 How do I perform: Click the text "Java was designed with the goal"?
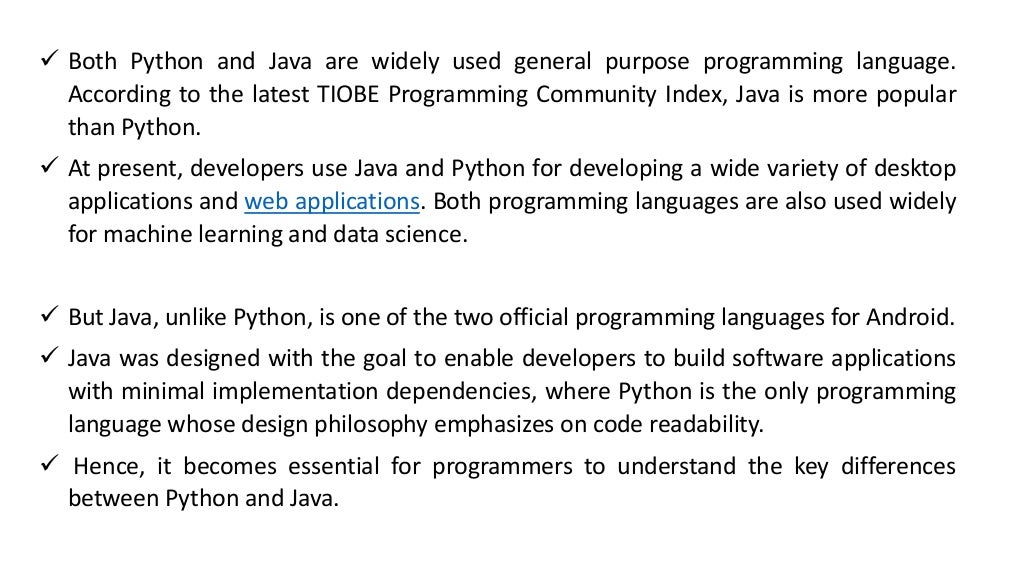(239, 359)
